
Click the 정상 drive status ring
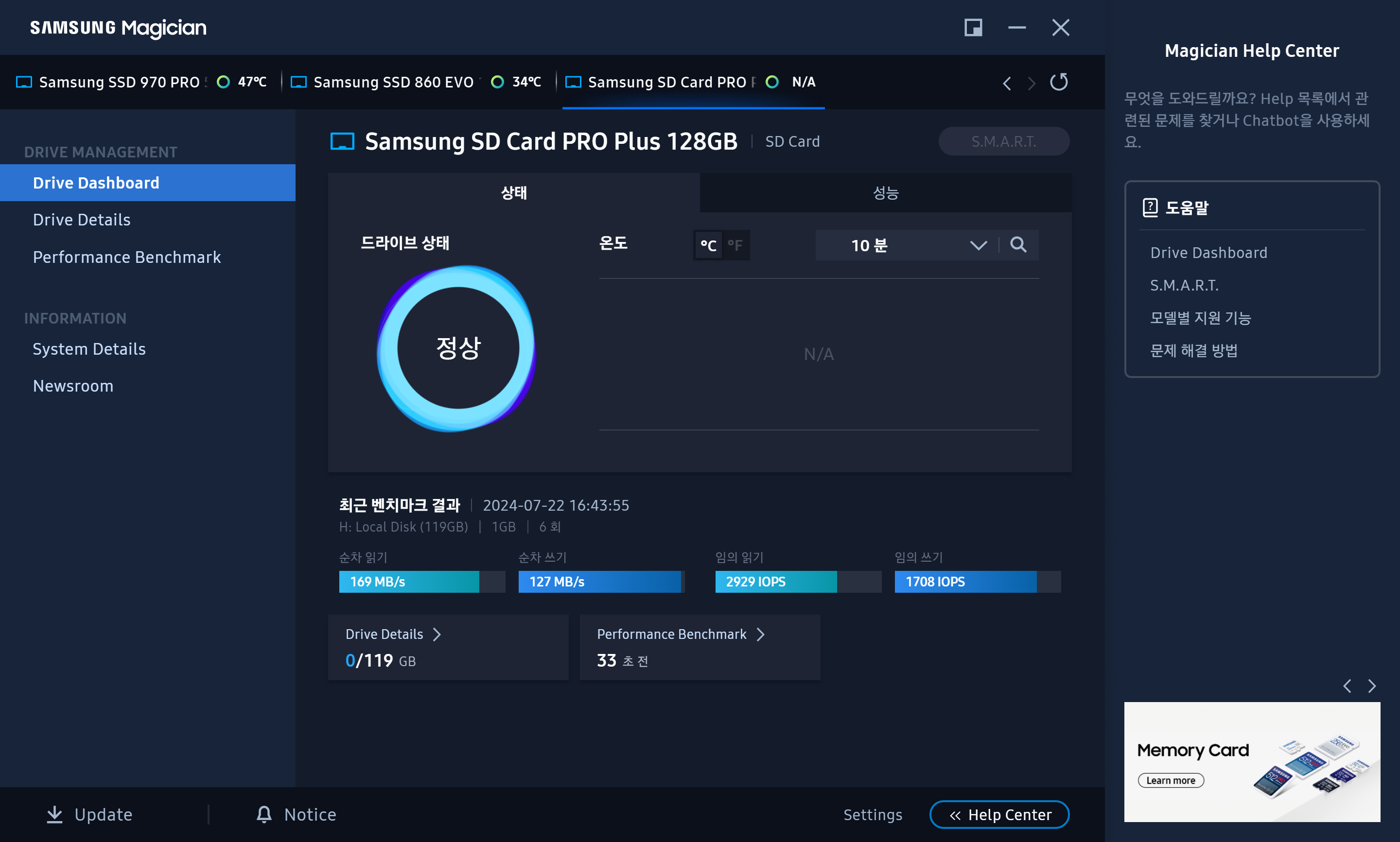pos(457,348)
